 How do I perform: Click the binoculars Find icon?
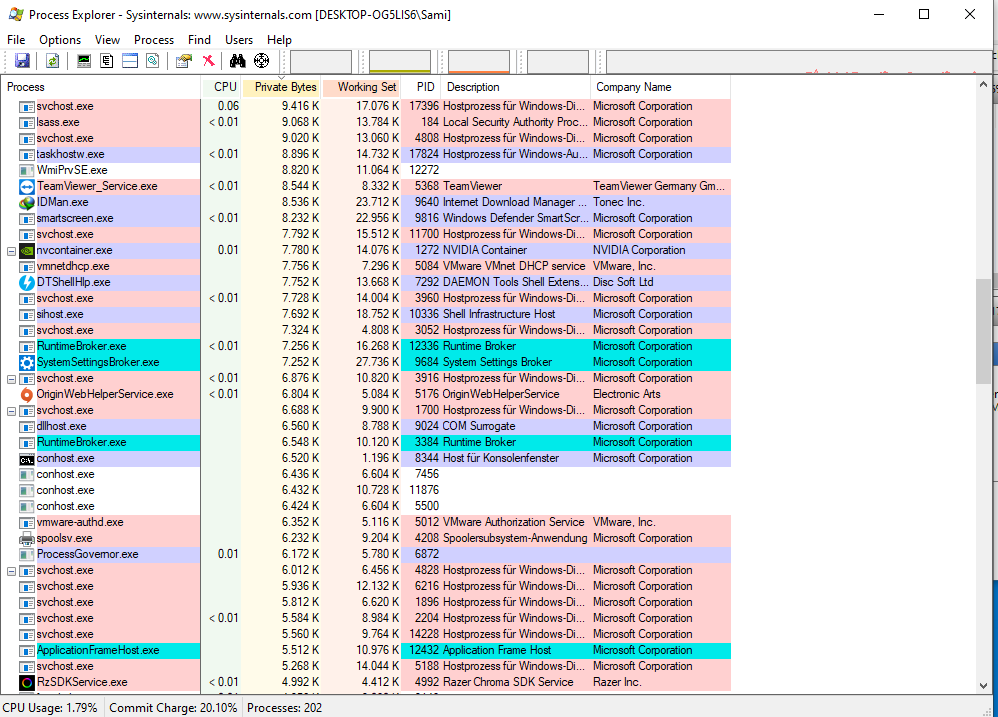(x=237, y=60)
